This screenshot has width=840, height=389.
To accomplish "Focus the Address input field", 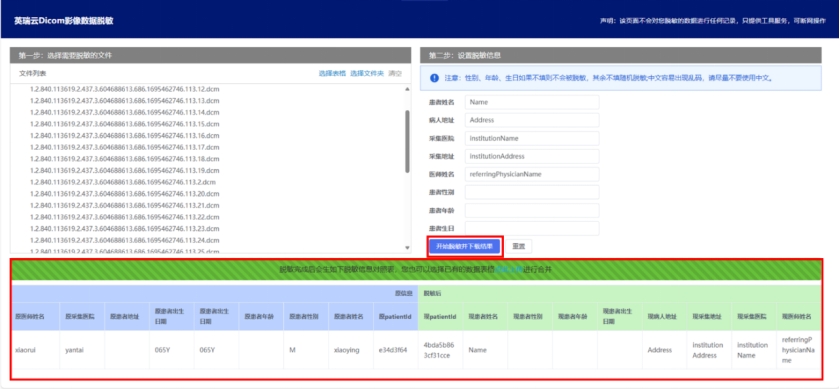I will pos(532,120).
